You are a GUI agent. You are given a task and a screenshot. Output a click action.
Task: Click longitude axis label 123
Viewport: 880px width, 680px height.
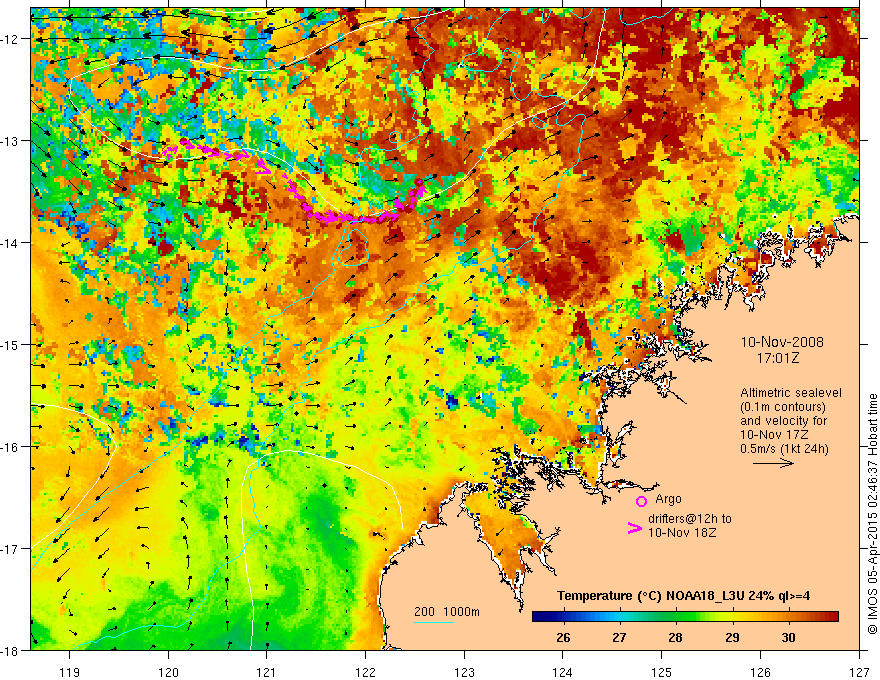pyautogui.click(x=464, y=672)
